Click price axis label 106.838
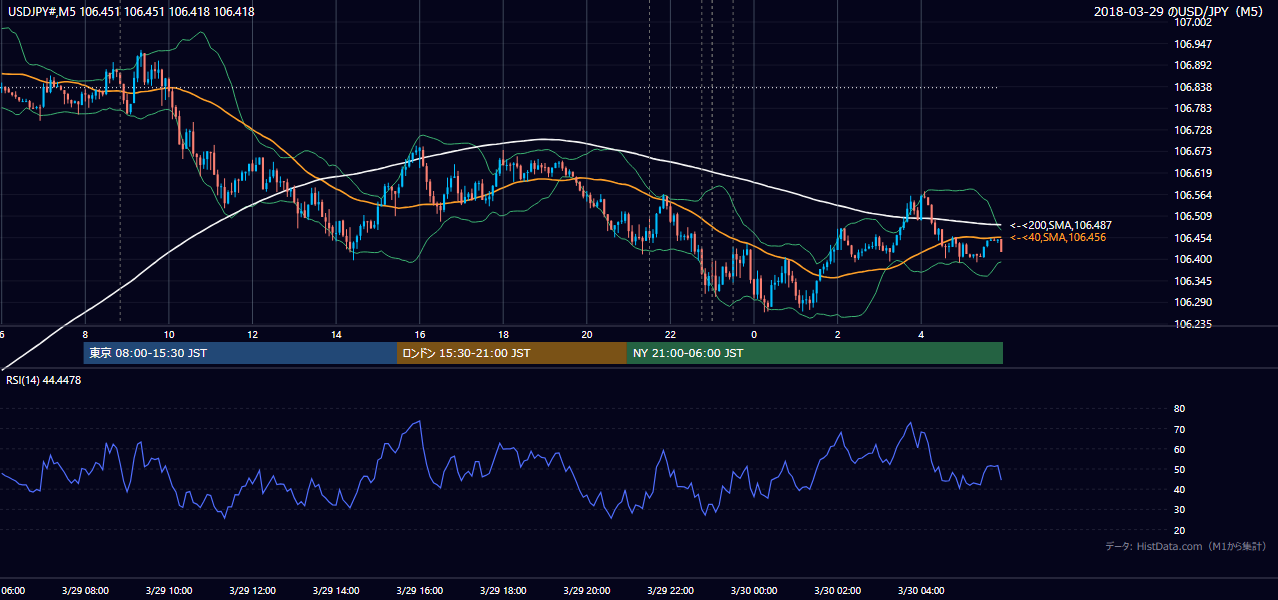The image size is (1278, 600). tap(1192, 87)
